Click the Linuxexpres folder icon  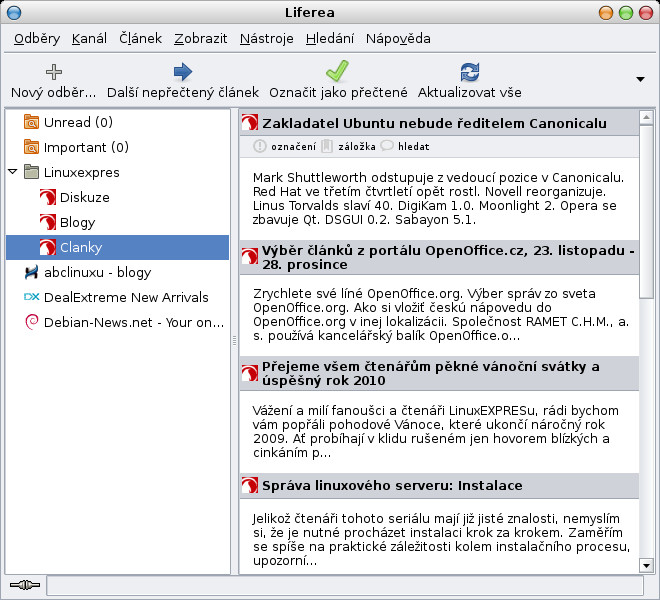click(x=32, y=172)
